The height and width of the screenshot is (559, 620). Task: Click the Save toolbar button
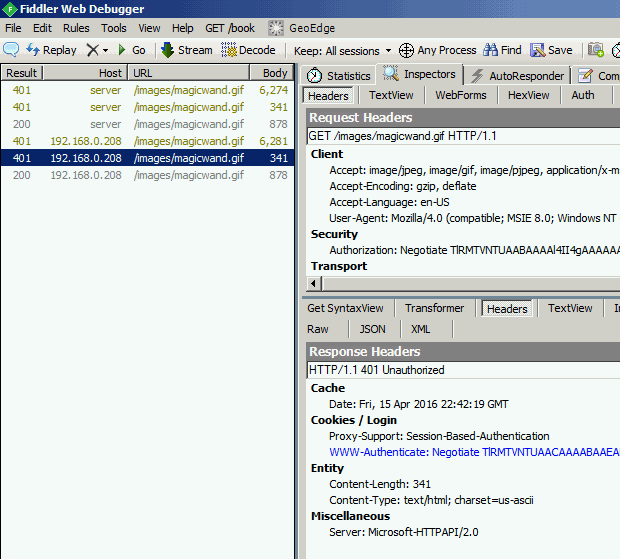click(x=552, y=50)
